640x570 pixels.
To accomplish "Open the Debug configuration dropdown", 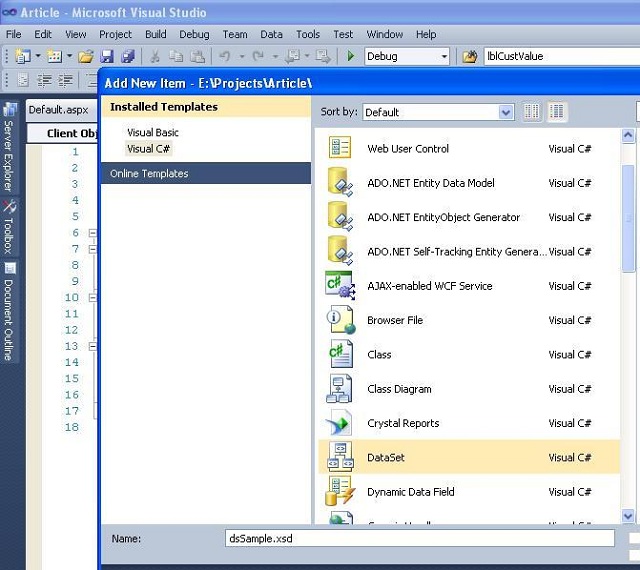I will tap(408, 57).
